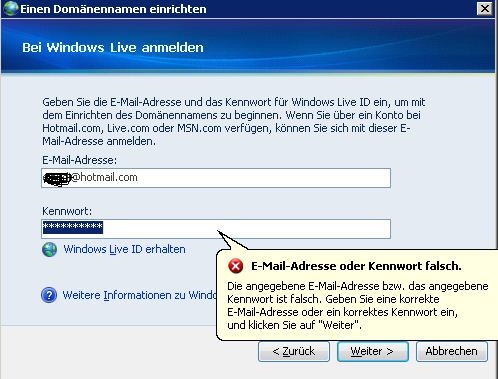Screen dimensions: 498x379
Task: Focus the Kennwort password field
Action: click(216, 229)
